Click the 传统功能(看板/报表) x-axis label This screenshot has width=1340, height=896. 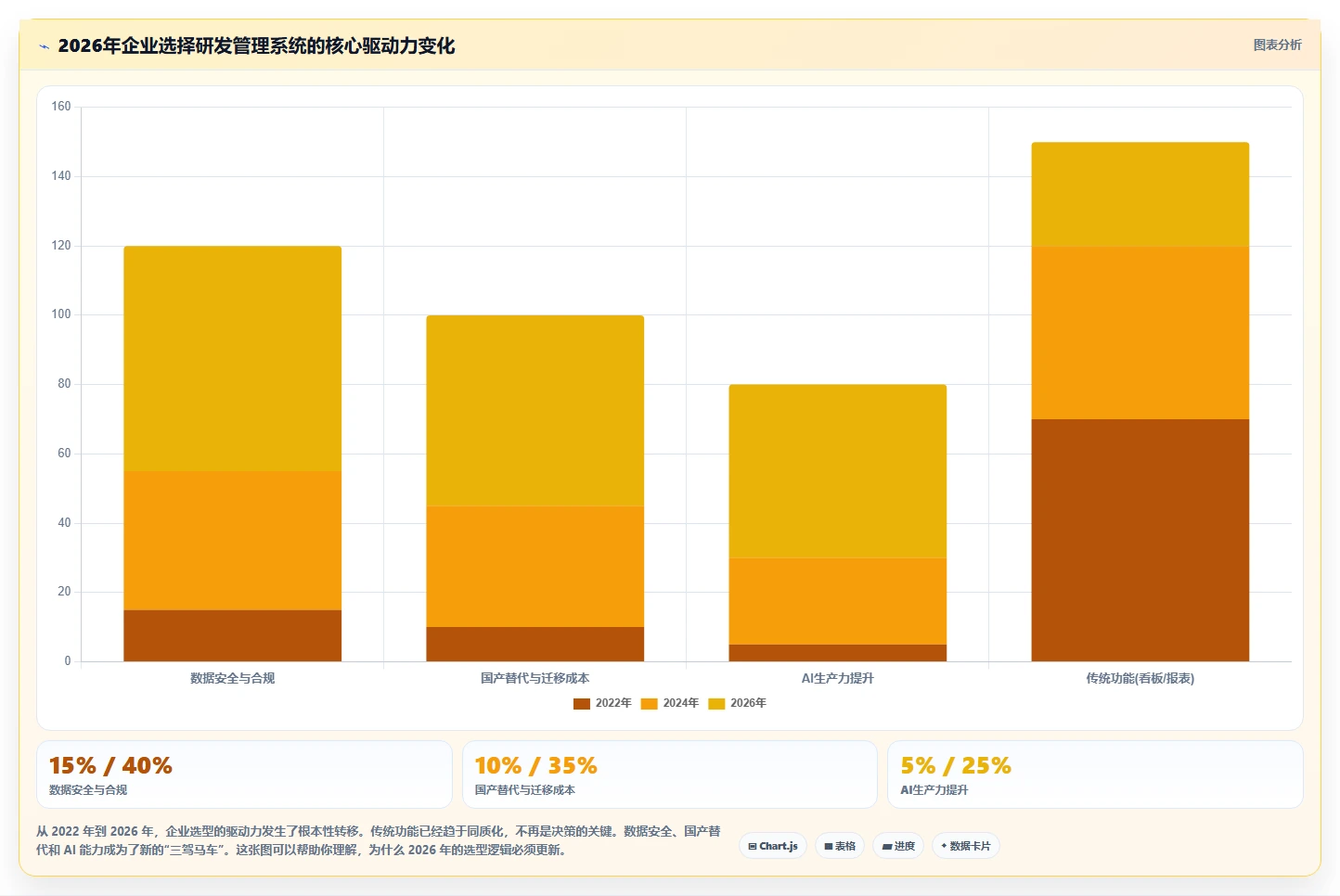point(1140,678)
